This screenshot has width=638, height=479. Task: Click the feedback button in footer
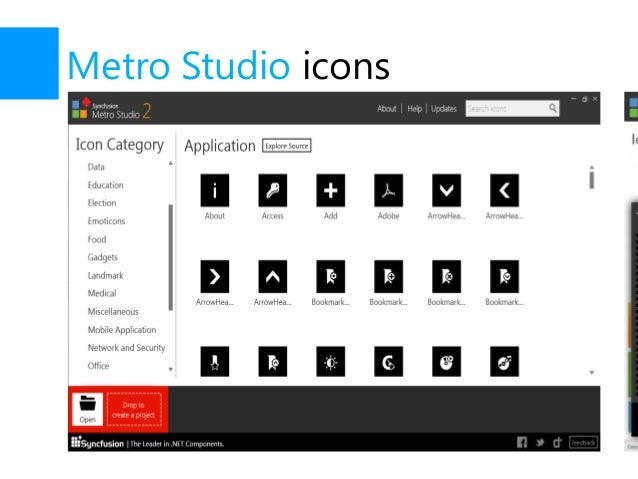click(583, 442)
